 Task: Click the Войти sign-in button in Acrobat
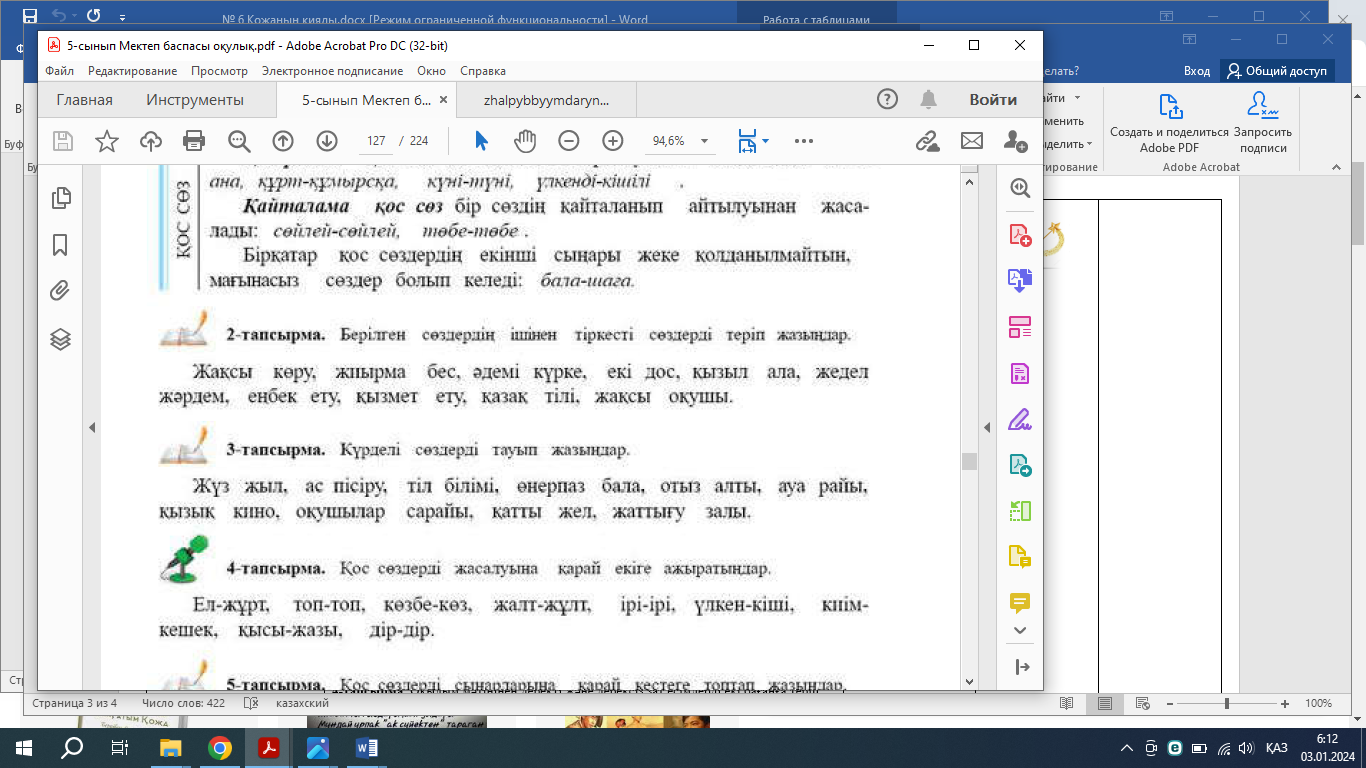993,100
